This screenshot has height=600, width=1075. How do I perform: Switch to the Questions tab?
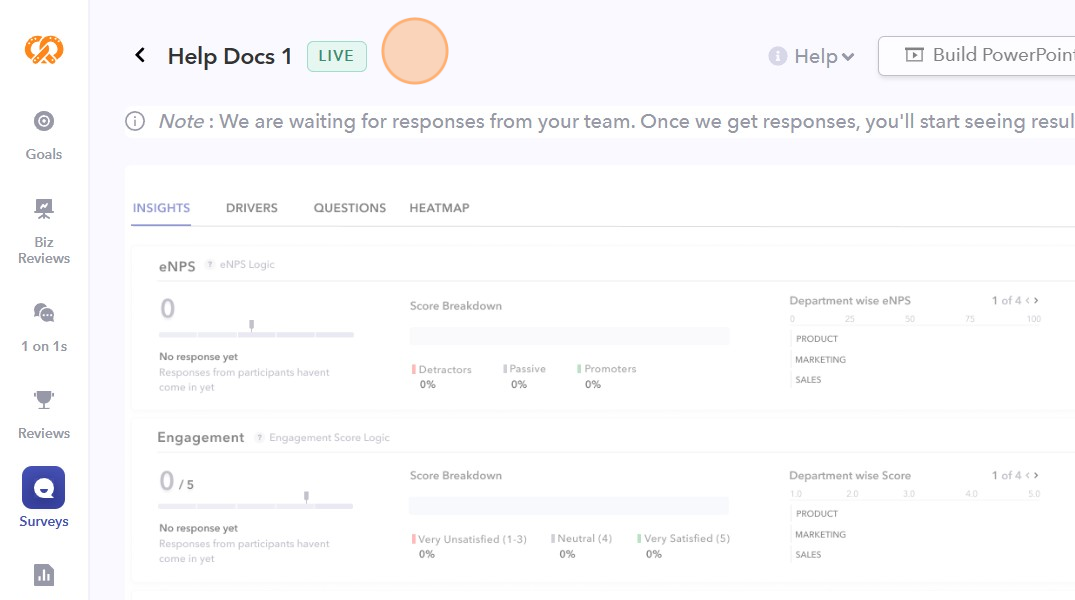pos(350,208)
